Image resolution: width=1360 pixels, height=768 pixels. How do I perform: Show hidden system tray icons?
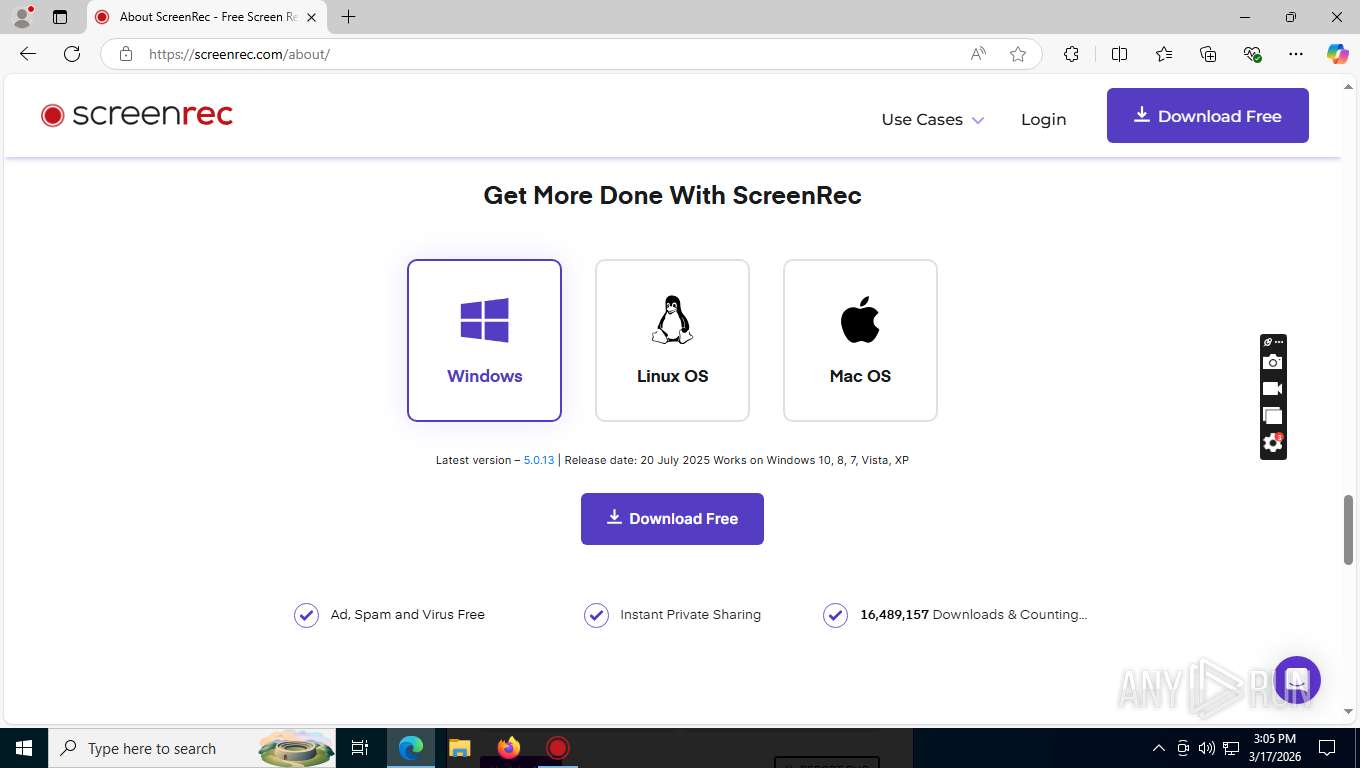coord(1159,748)
